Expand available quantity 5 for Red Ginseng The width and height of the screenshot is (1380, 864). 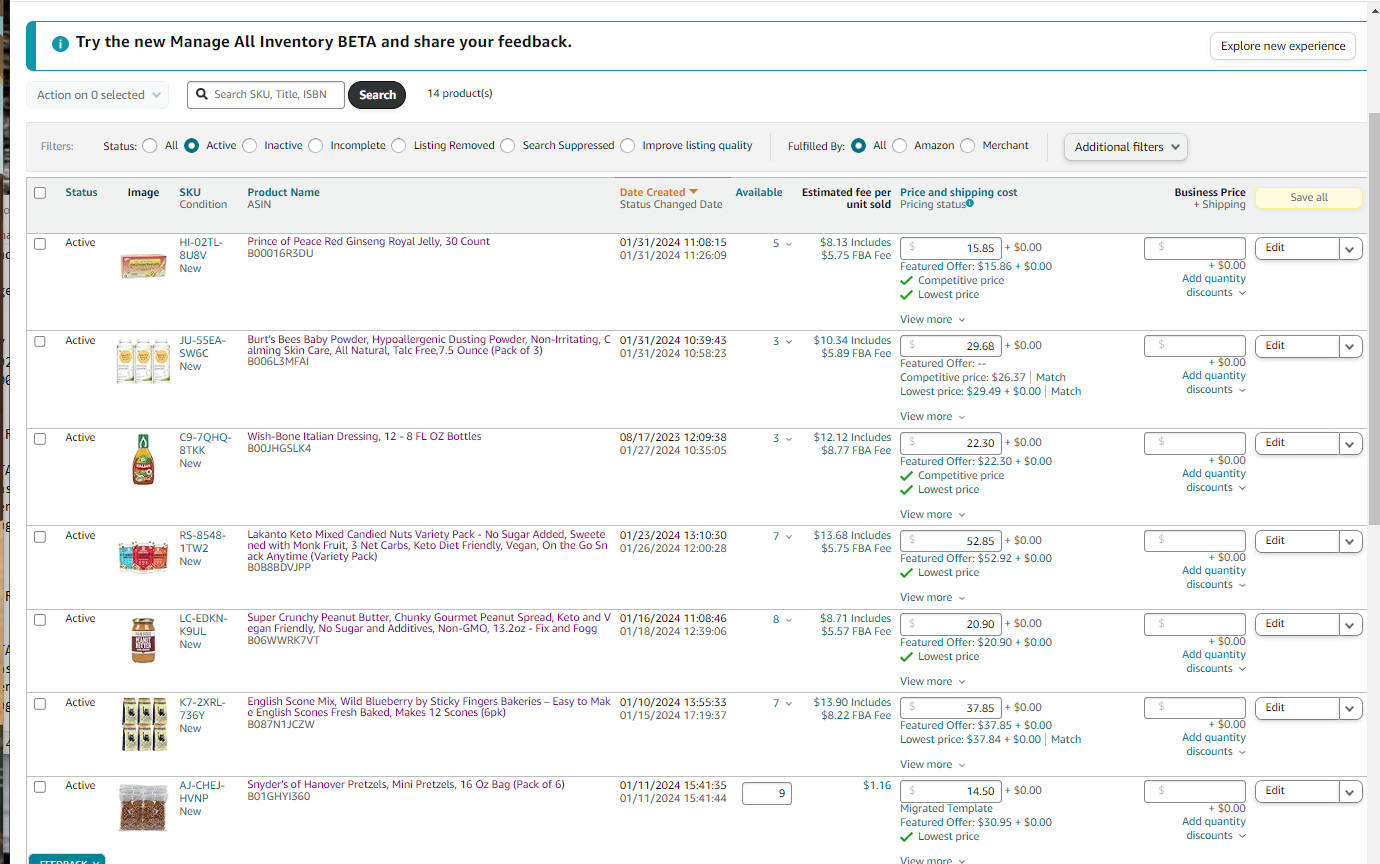(x=782, y=243)
